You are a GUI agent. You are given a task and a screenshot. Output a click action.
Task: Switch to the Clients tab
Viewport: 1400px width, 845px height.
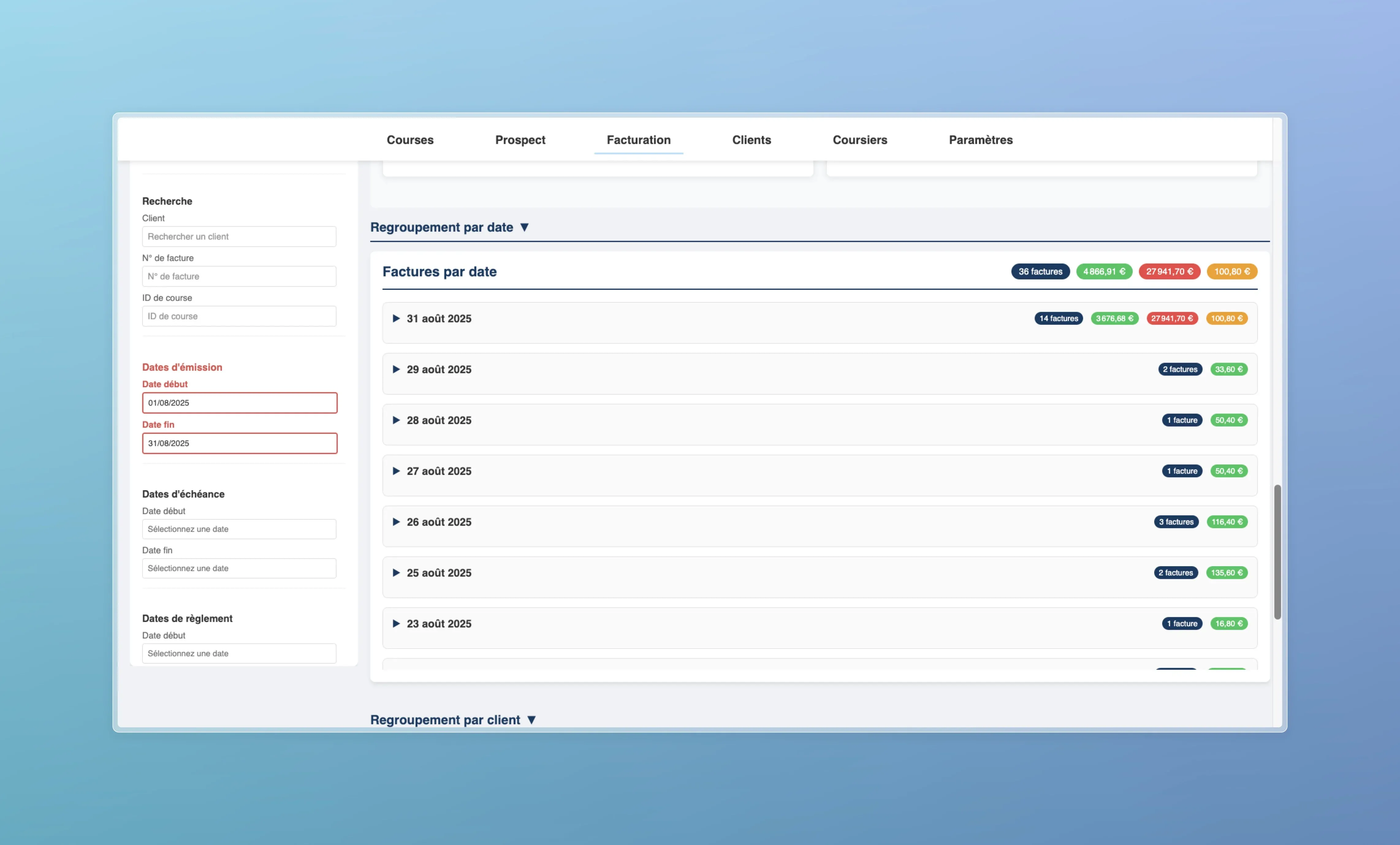[751, 140]
